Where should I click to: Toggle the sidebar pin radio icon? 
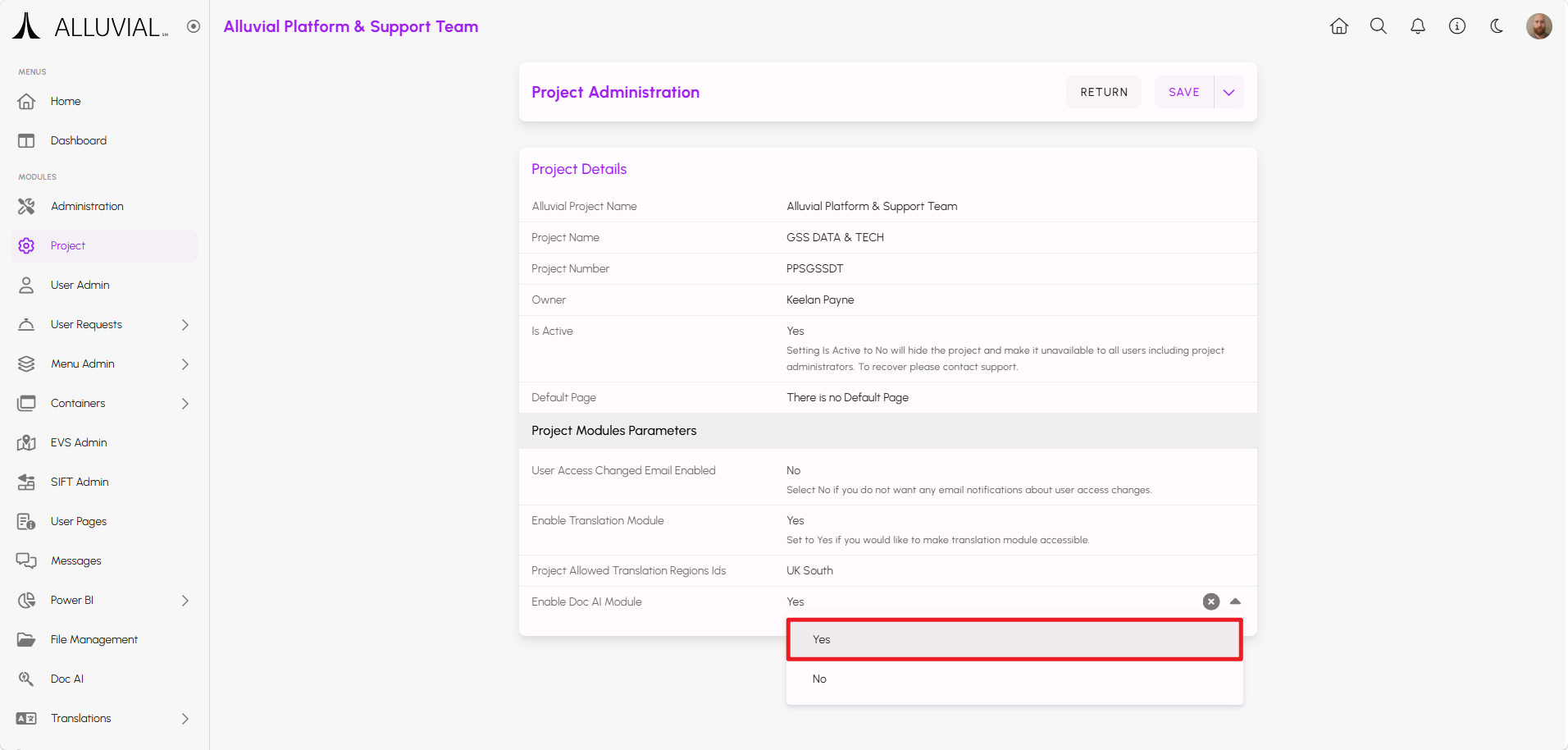(194, 26)
